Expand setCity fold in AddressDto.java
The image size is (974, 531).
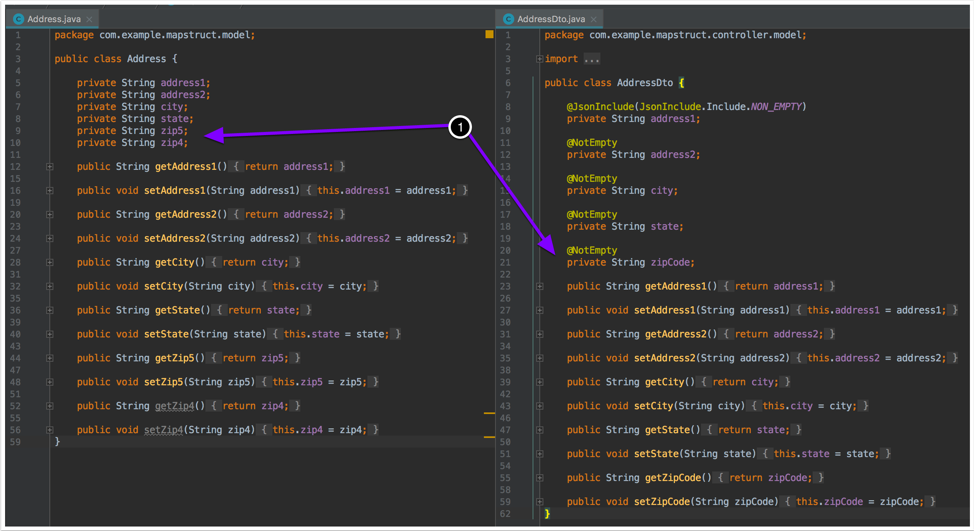click(539, 406)
